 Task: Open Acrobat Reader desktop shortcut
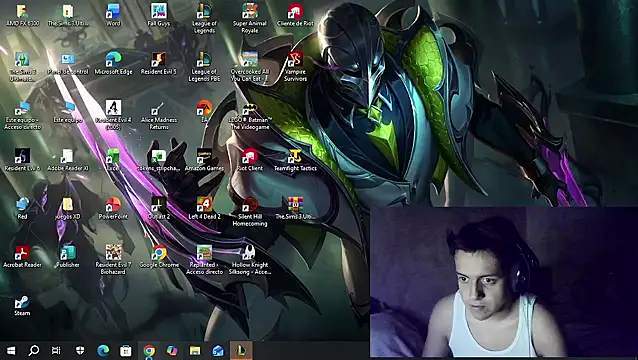tap(22, 256)
